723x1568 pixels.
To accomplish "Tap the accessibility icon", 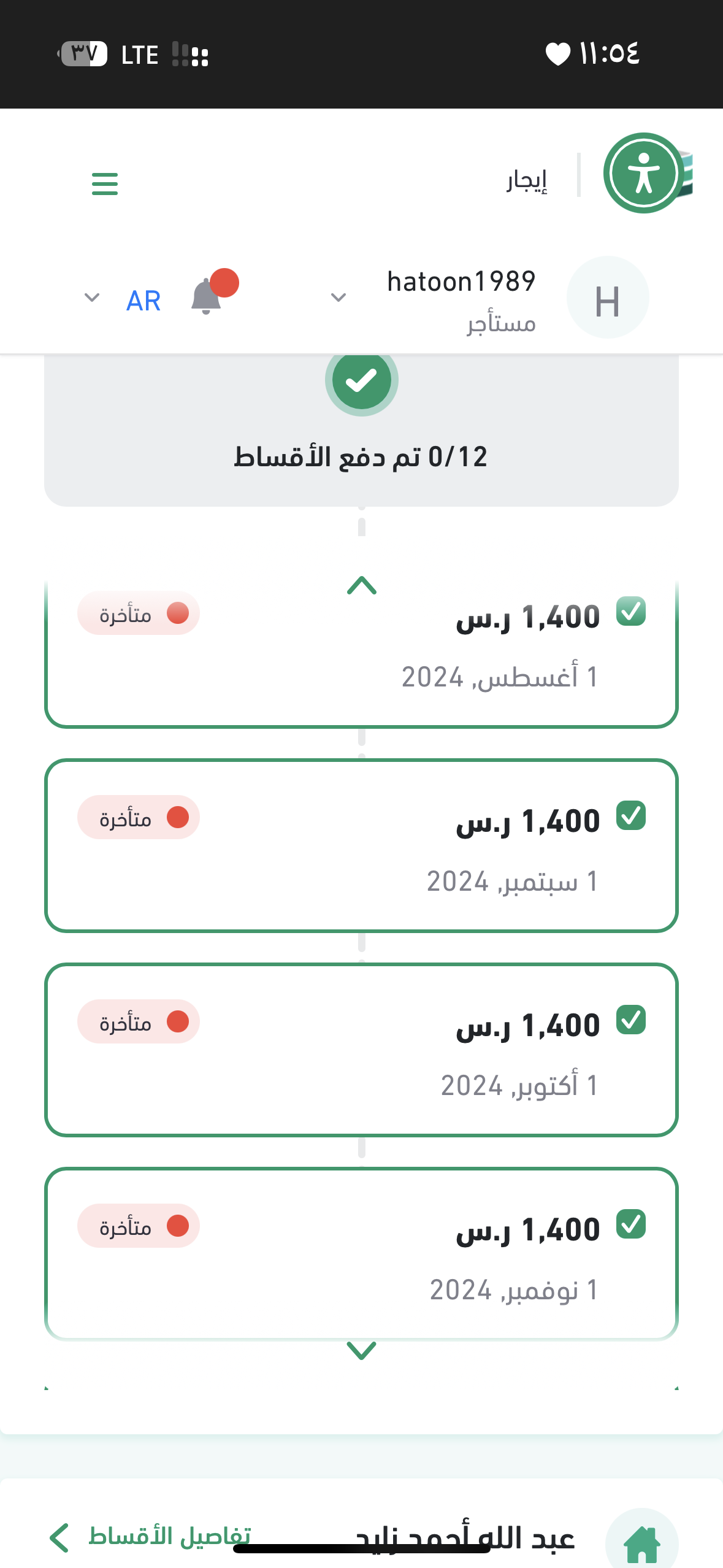I will [643, 174].
